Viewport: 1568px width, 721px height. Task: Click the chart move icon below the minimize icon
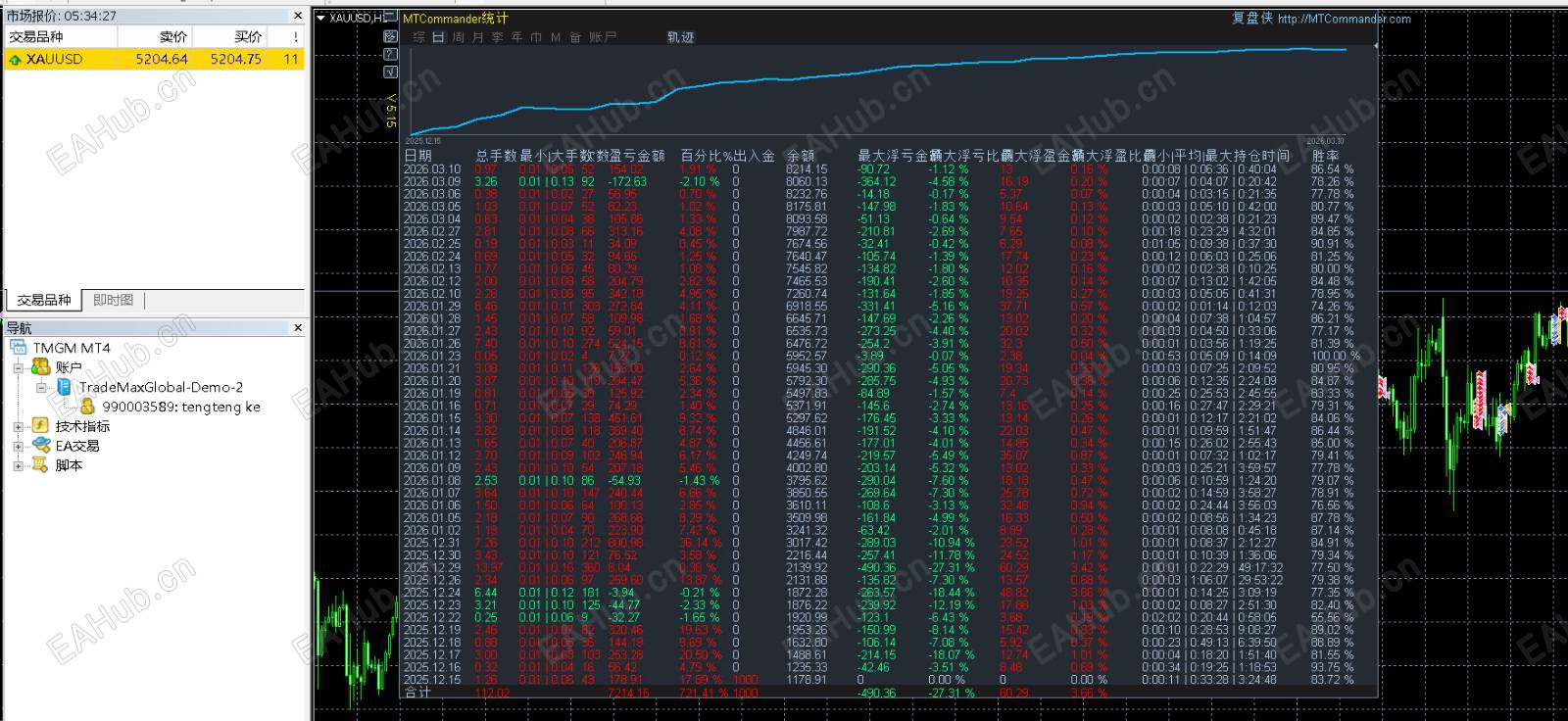coord(390,36)
